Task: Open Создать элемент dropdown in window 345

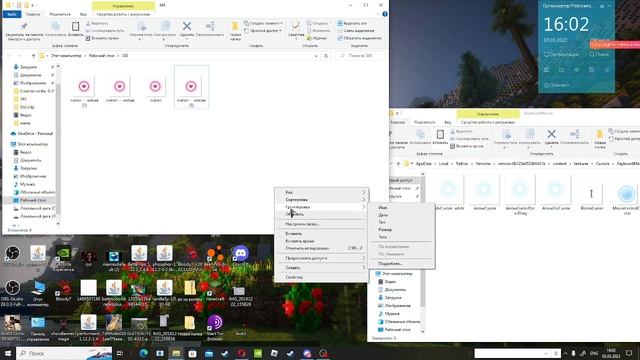Action: tap(264, 24)
